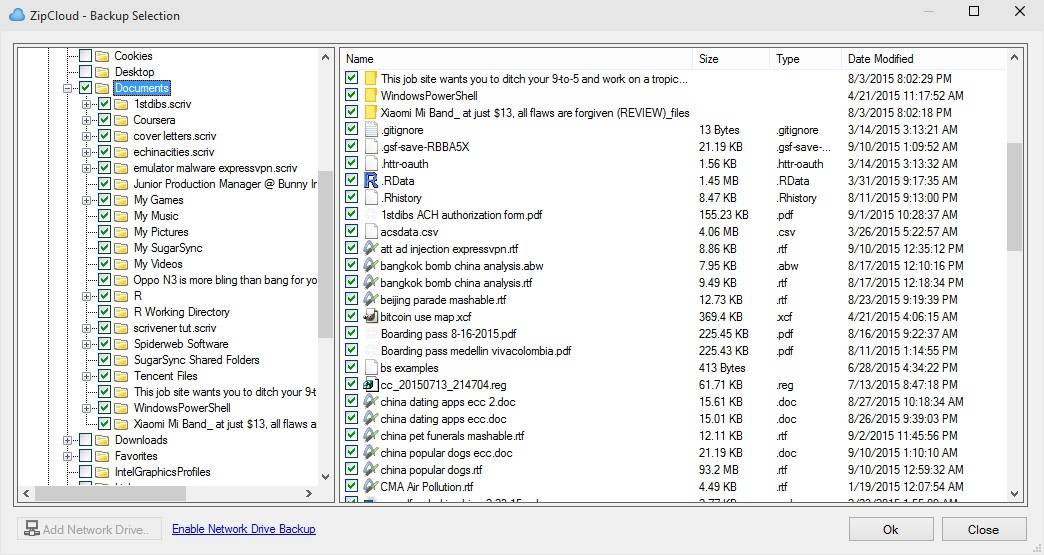Click the file icon of .gitignore
The height and width of the screenshot is (555, 1044).
coord(371,130)
